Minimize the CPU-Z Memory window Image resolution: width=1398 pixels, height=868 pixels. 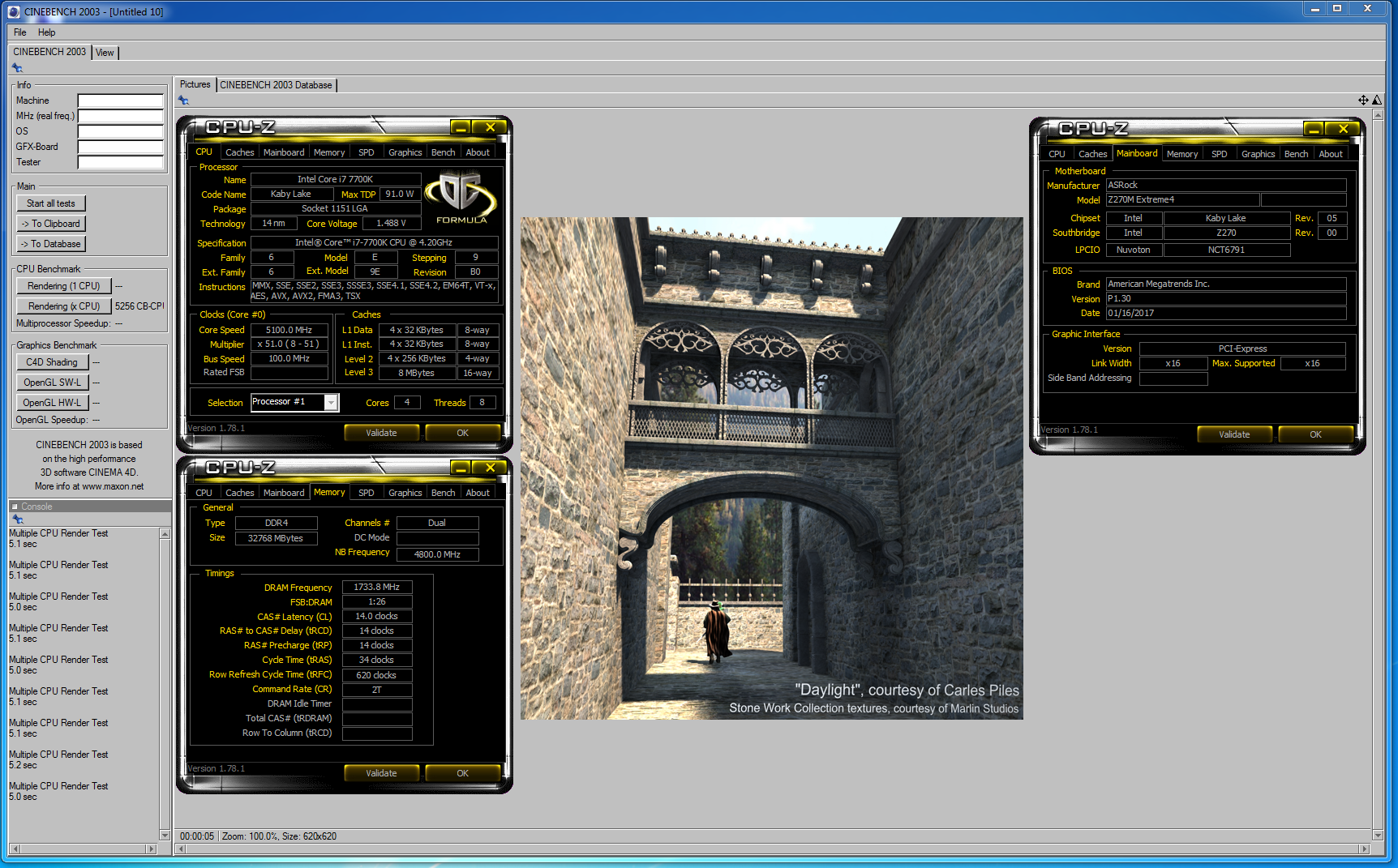coord(461,468)
